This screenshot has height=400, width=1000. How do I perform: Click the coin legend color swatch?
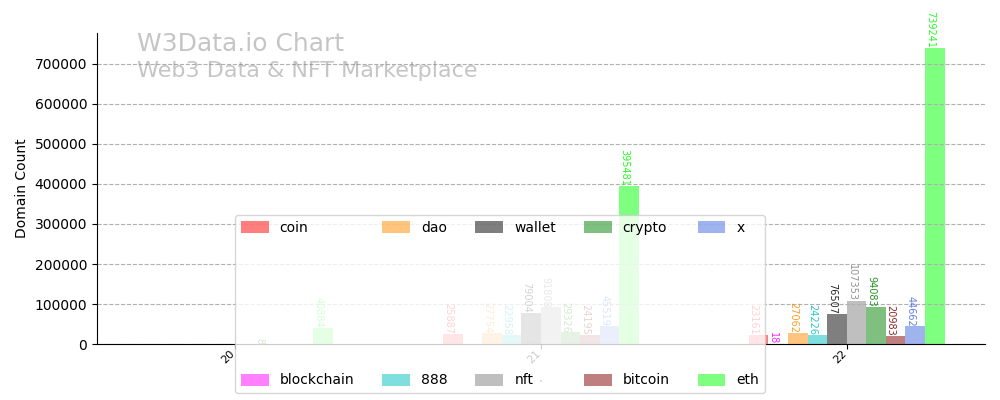click(255, 227)
